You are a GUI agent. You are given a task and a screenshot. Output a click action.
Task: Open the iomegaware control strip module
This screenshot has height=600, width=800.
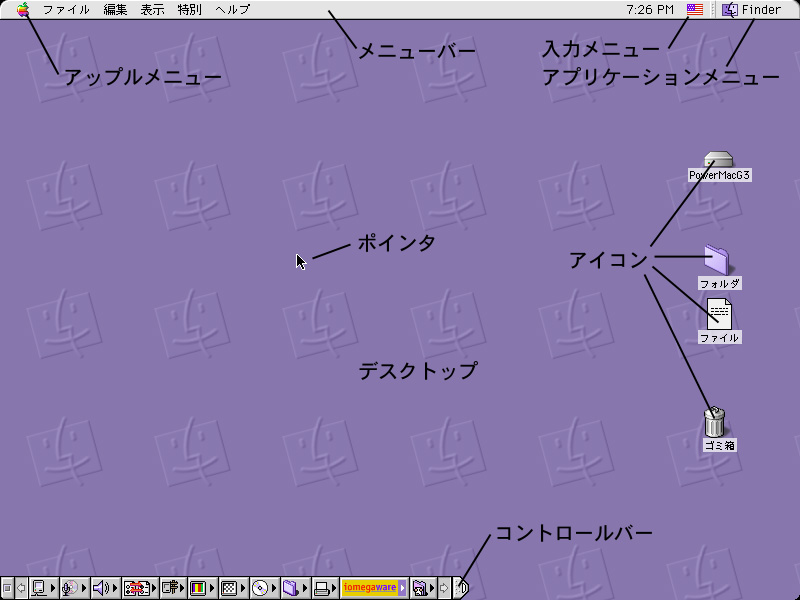point(369,588)
